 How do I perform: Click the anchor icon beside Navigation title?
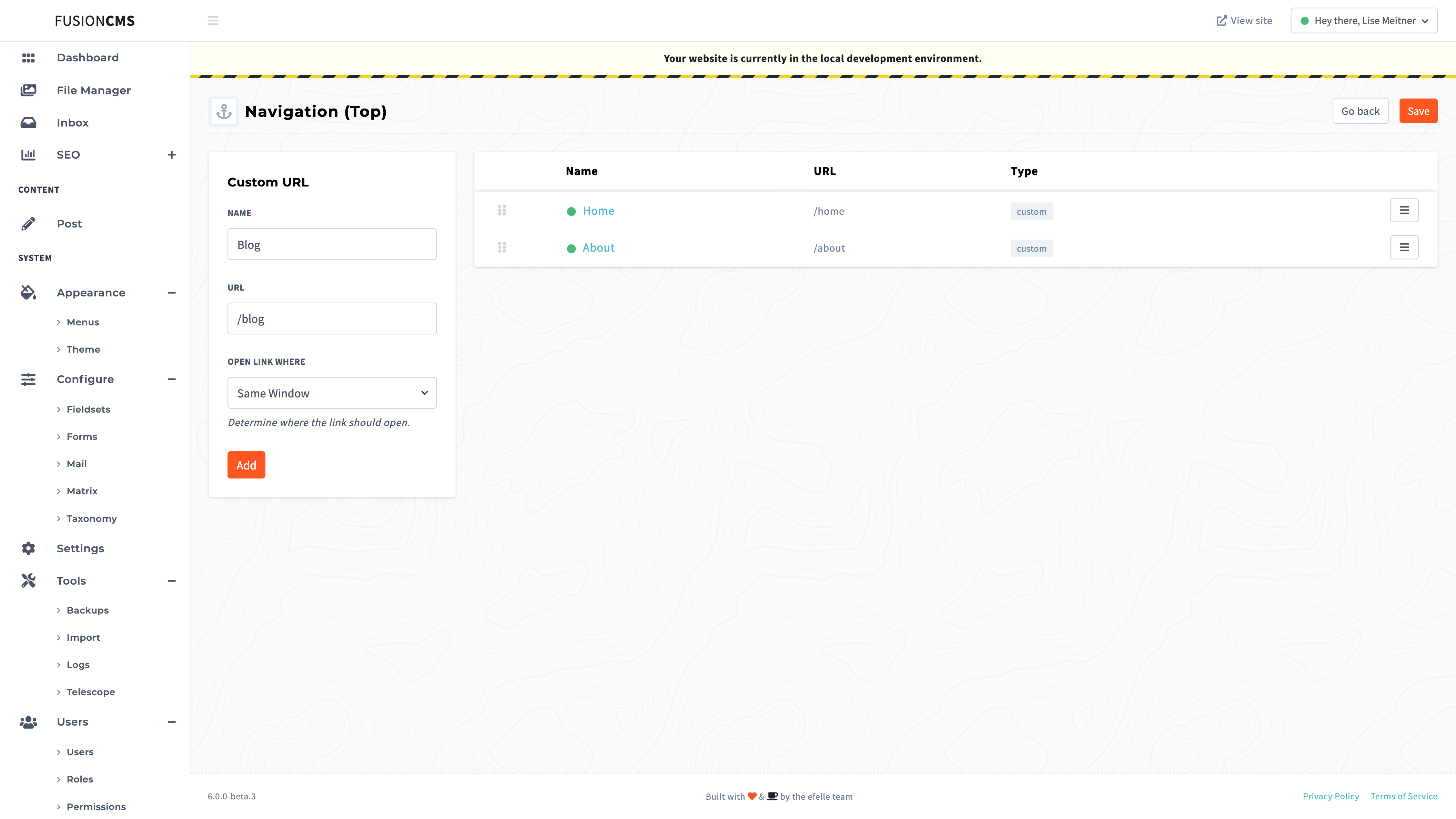tap(224, 111)
